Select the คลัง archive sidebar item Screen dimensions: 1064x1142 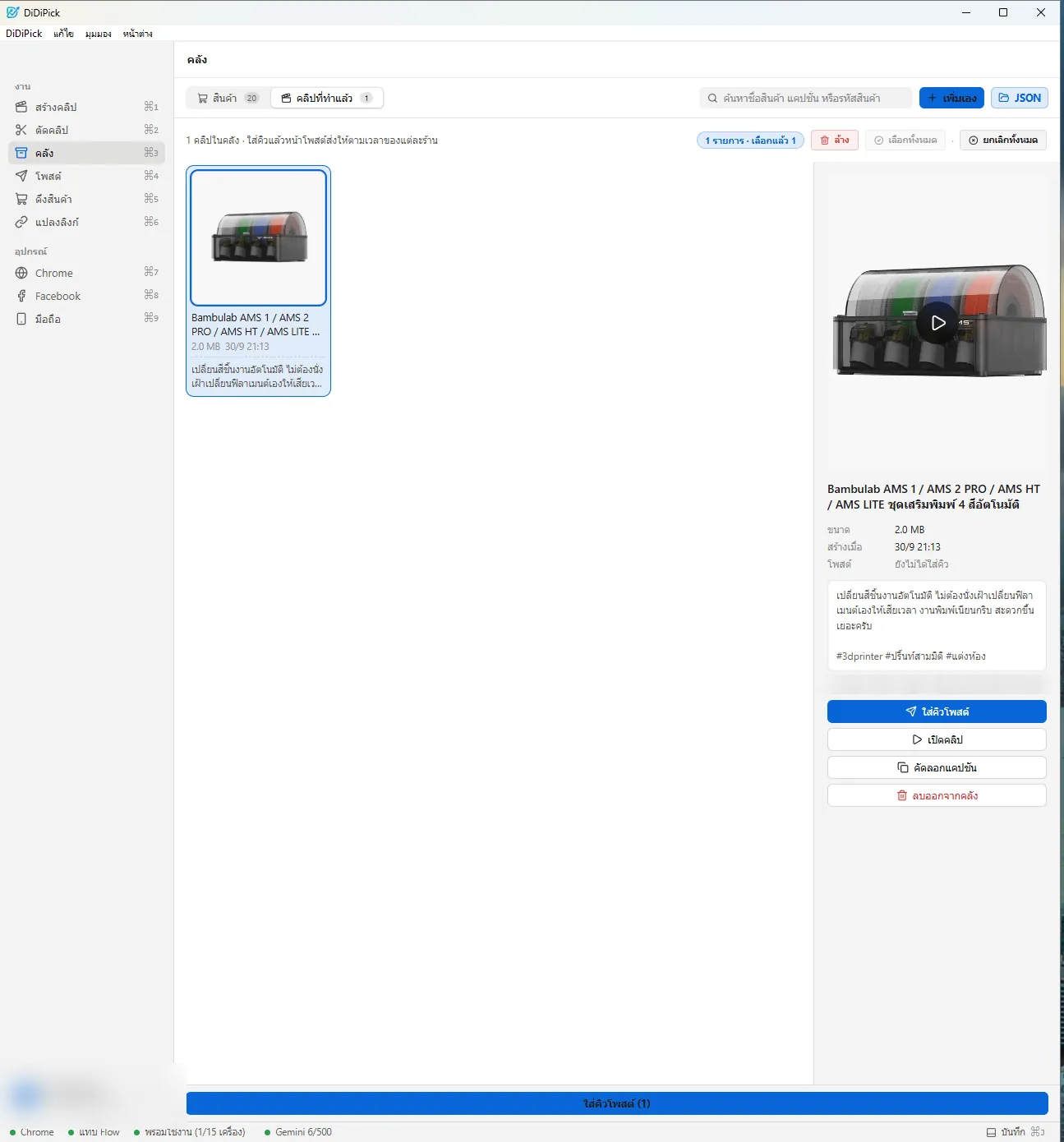(86, 153)
